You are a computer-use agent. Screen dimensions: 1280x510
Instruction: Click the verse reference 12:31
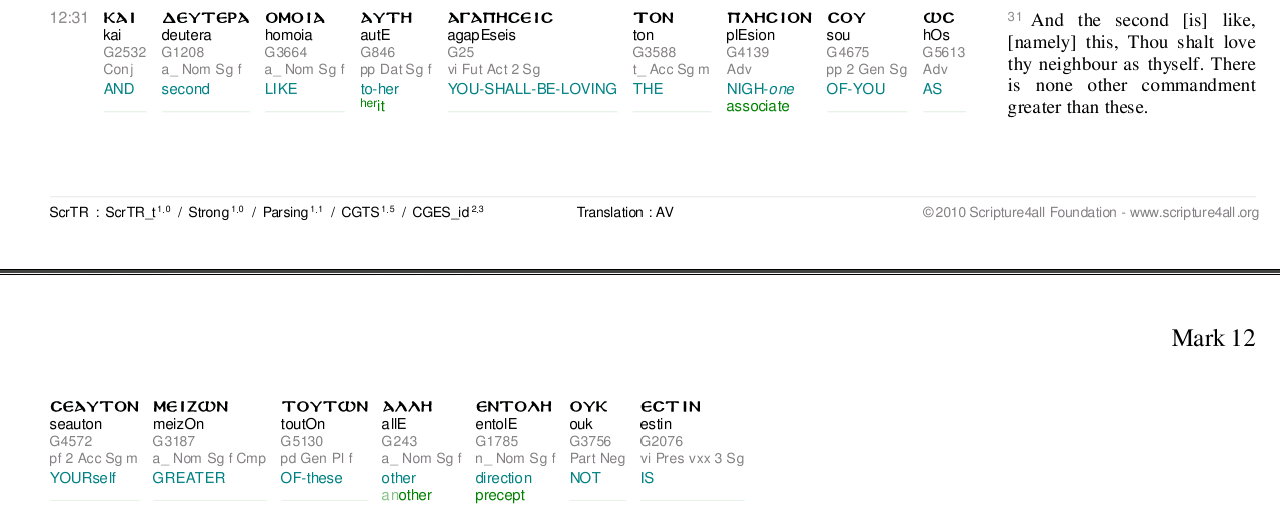[x=69, y=17]
